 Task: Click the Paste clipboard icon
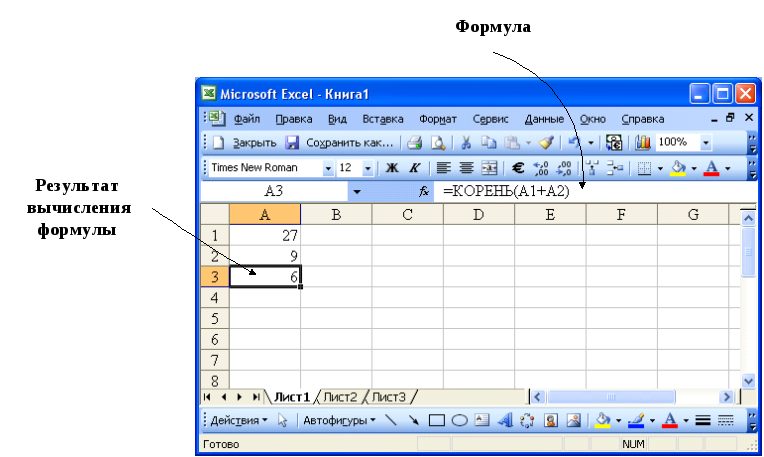coord(512,143)
